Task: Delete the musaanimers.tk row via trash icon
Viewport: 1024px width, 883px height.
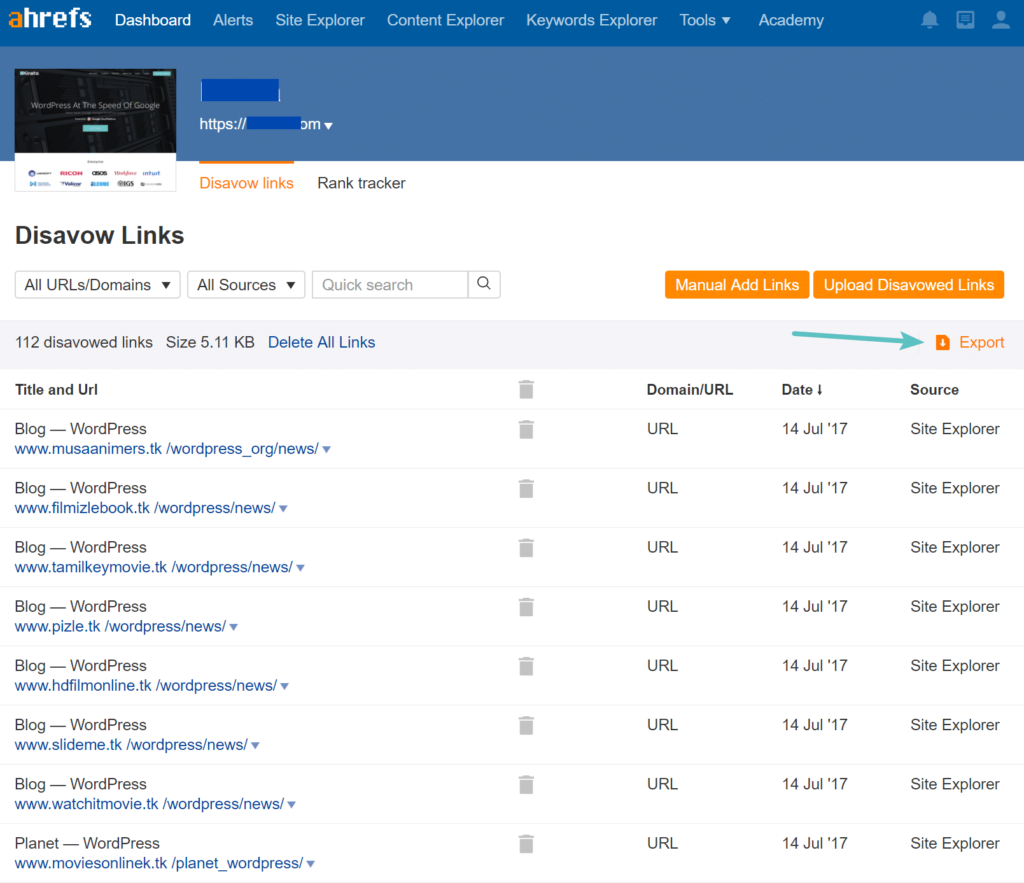Action: (x=526, y=429)
